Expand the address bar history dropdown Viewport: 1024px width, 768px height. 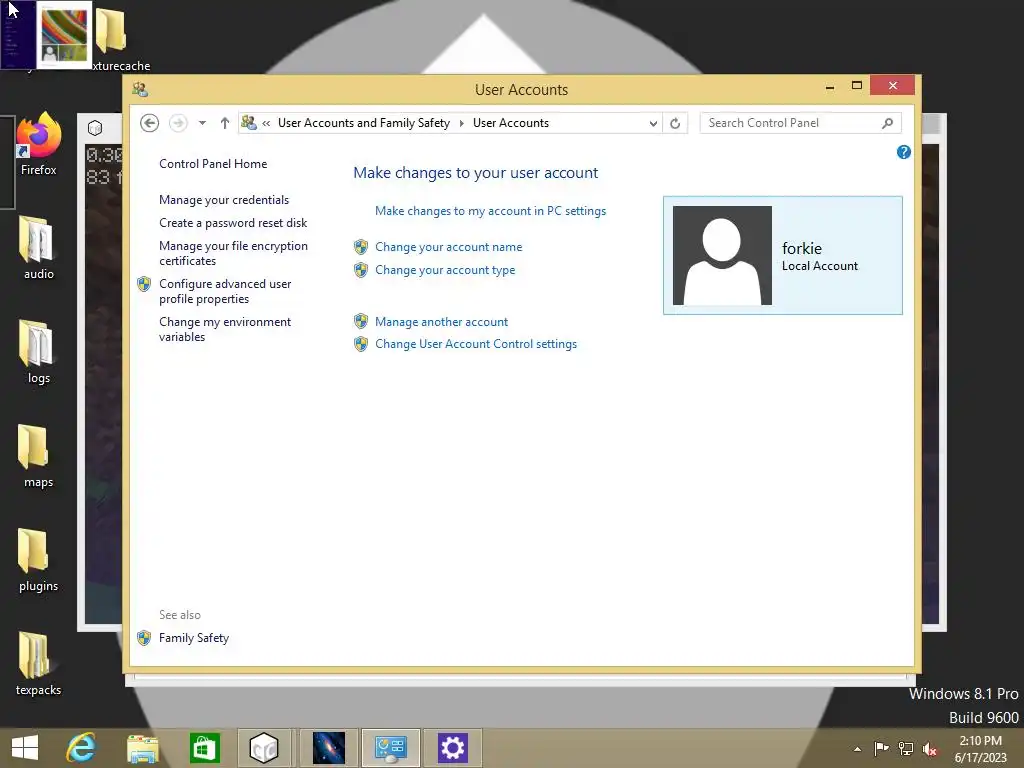(652, 123)
